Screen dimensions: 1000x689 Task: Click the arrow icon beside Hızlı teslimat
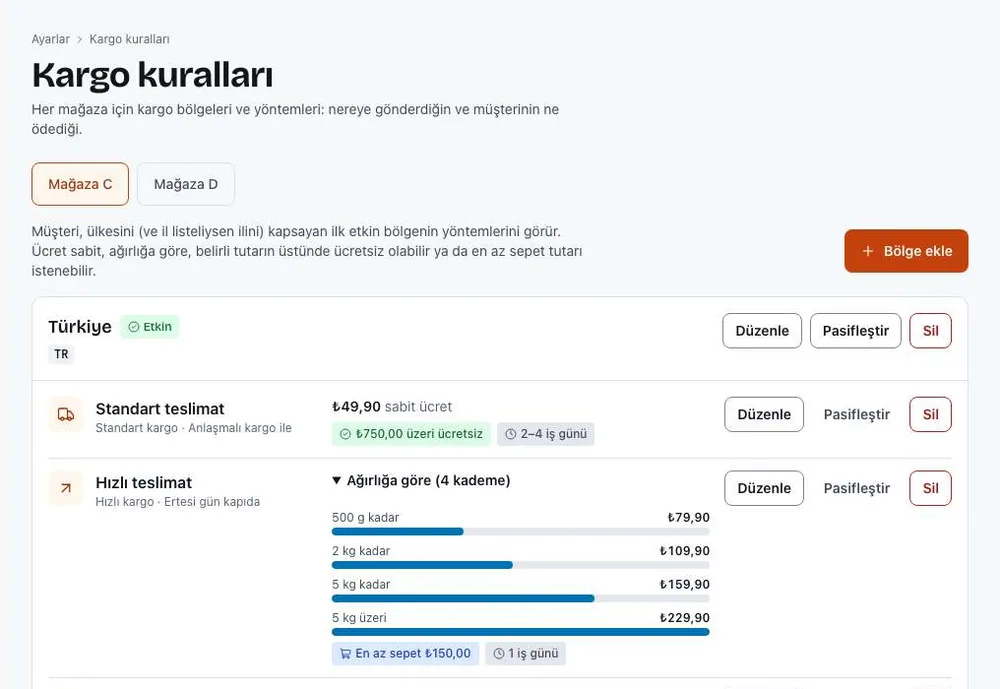click(x=66, y=488)
